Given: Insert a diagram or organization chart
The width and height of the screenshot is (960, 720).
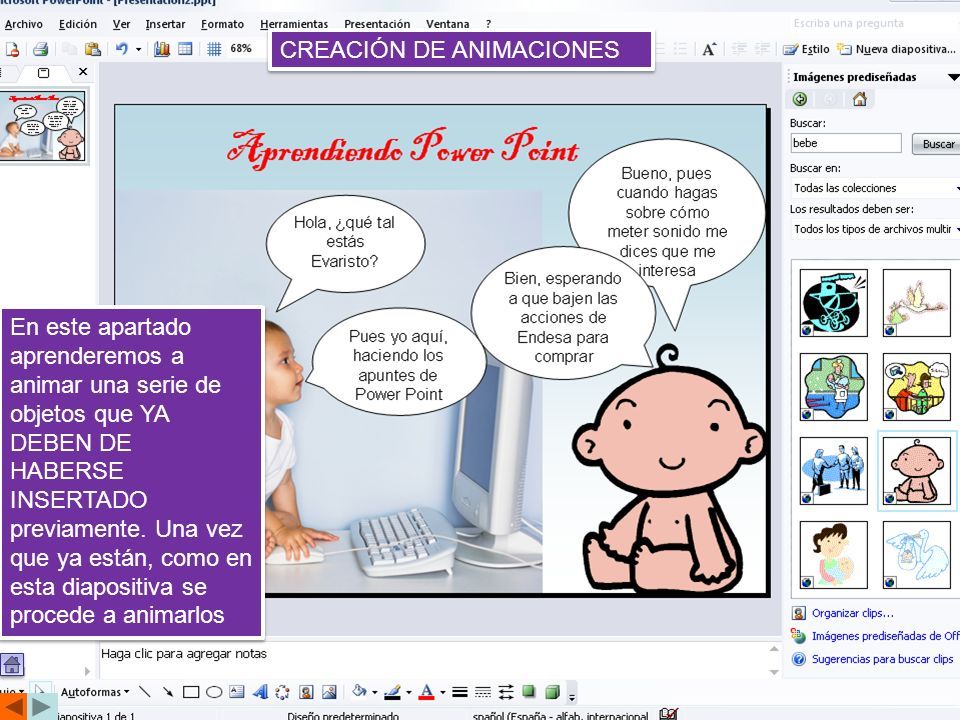Looking at the screenshot, I should 282,692.
